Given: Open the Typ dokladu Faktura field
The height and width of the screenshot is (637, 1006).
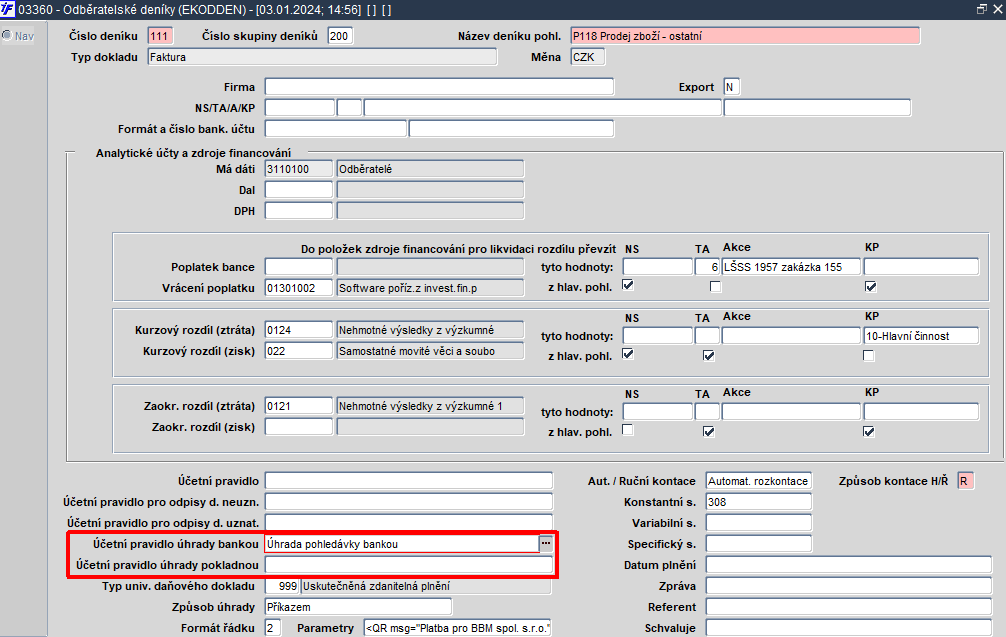Looking at the screenshot, I should [322, 57].
